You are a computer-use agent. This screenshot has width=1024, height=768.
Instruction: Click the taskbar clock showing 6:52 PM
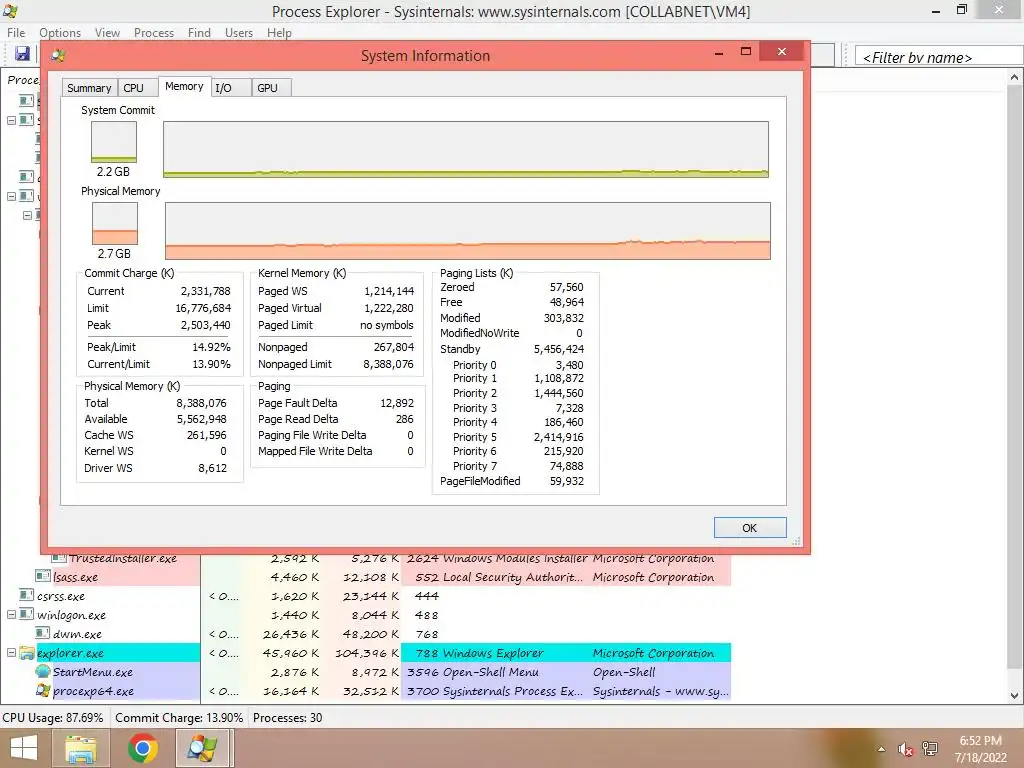pyautogui.click(x=980, y=749)
